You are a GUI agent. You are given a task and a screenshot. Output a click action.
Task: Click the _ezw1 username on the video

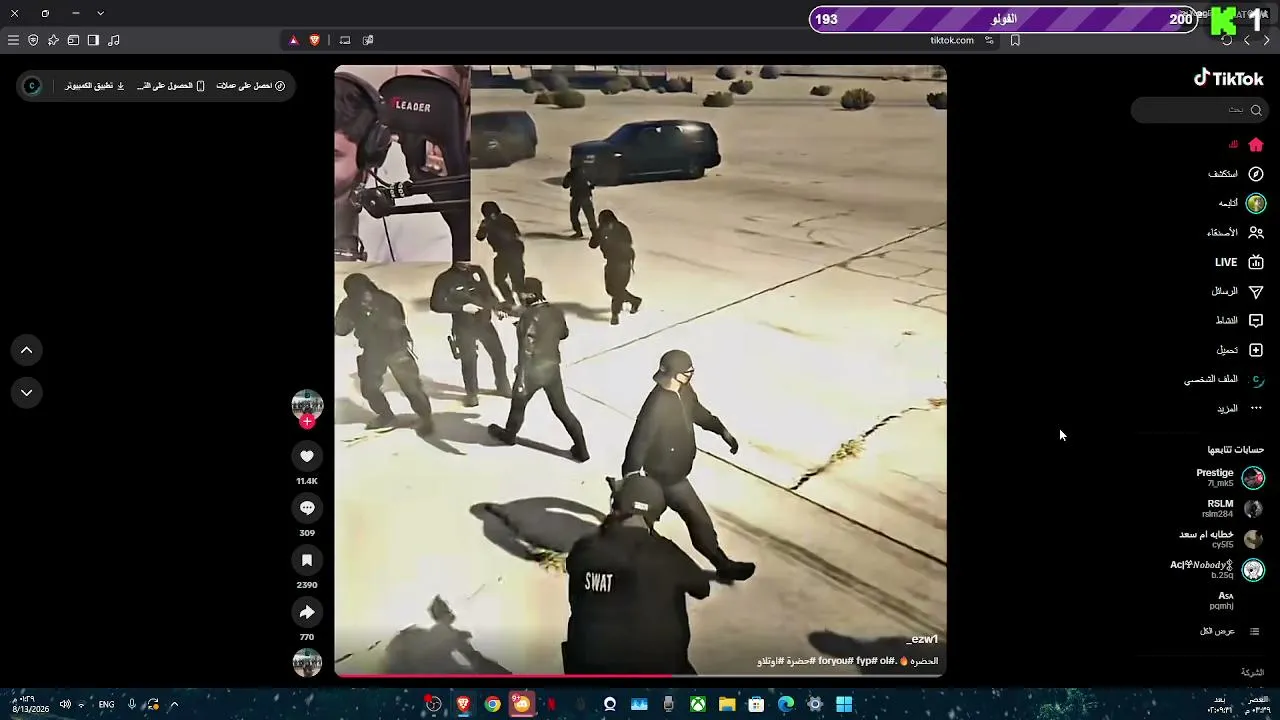[x=922, y=640]
